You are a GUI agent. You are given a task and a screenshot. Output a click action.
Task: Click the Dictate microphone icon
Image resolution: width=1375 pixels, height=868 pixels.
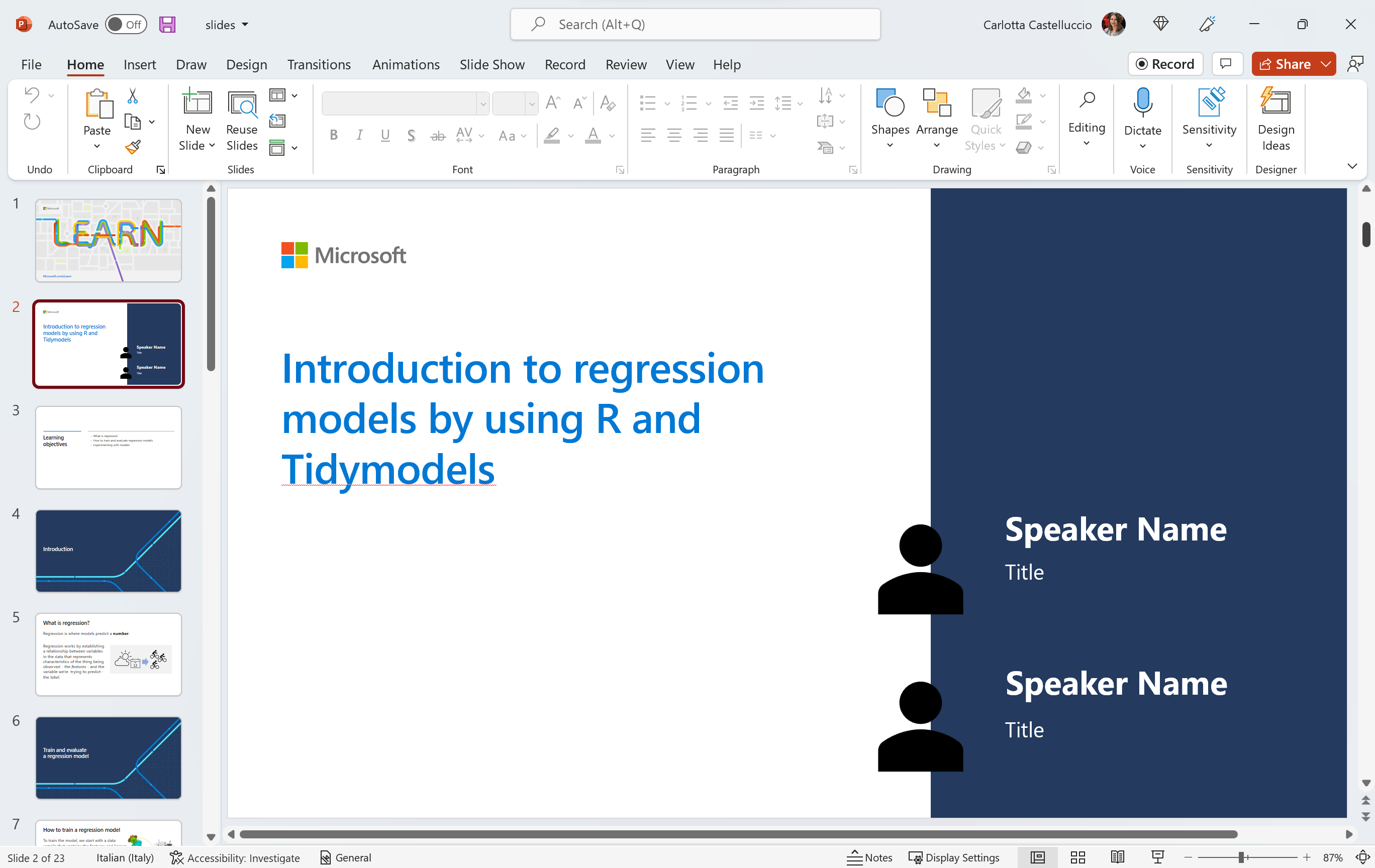tap(1142, 102)
